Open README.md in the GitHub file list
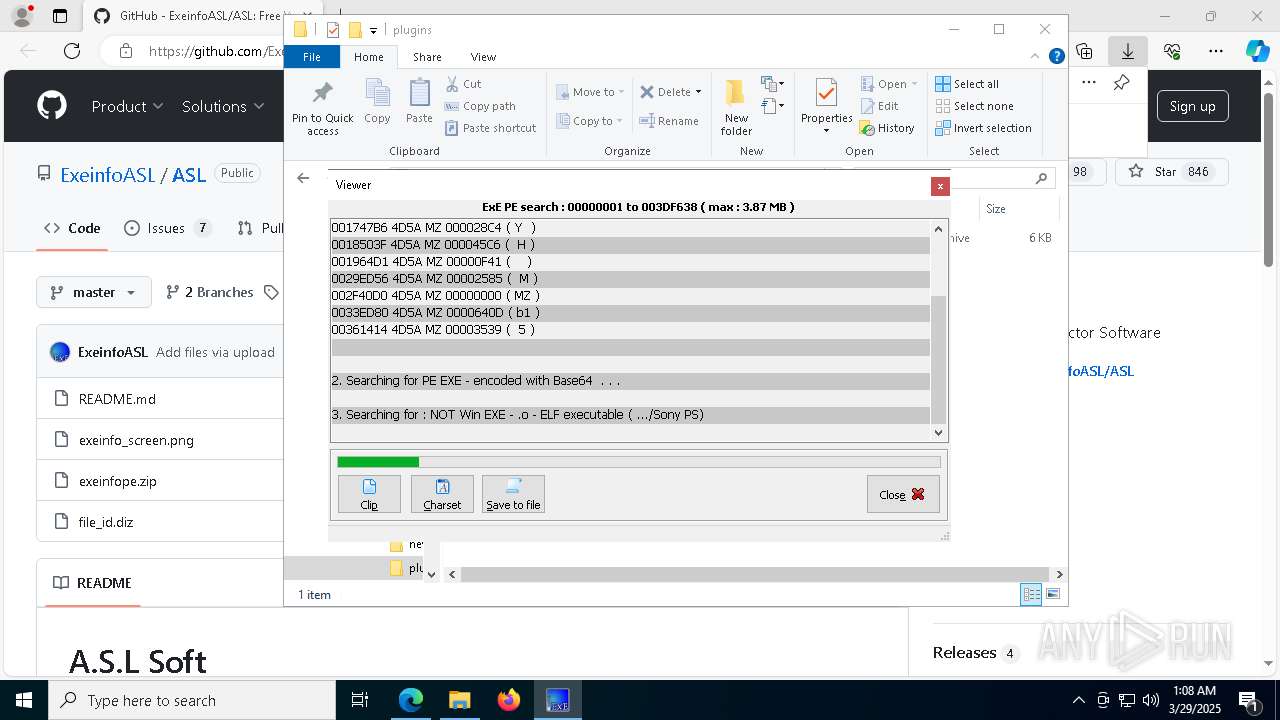Viewport: 1280px width, 720px height. [x=117, y=399]
